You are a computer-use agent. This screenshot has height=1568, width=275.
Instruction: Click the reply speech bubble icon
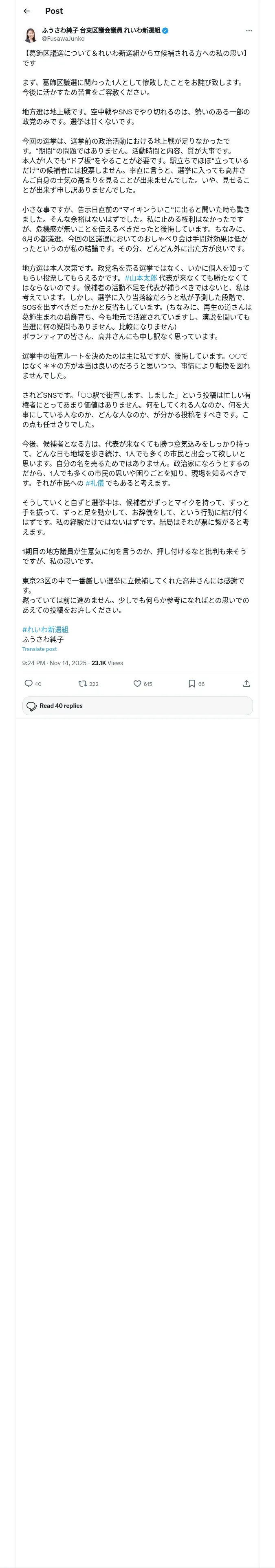pos(28,683)
